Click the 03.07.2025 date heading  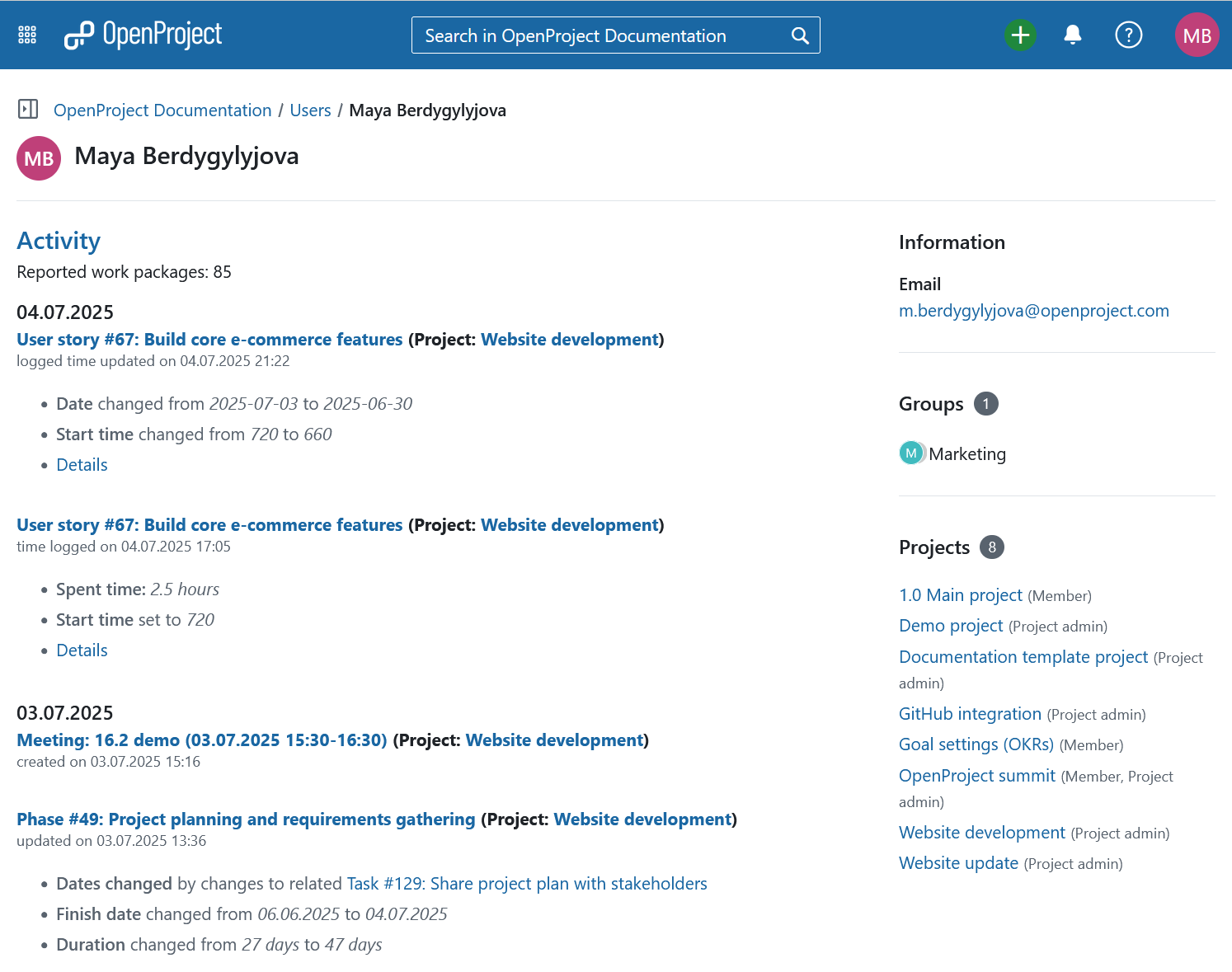pyautogui.click(x=65, y=712)
